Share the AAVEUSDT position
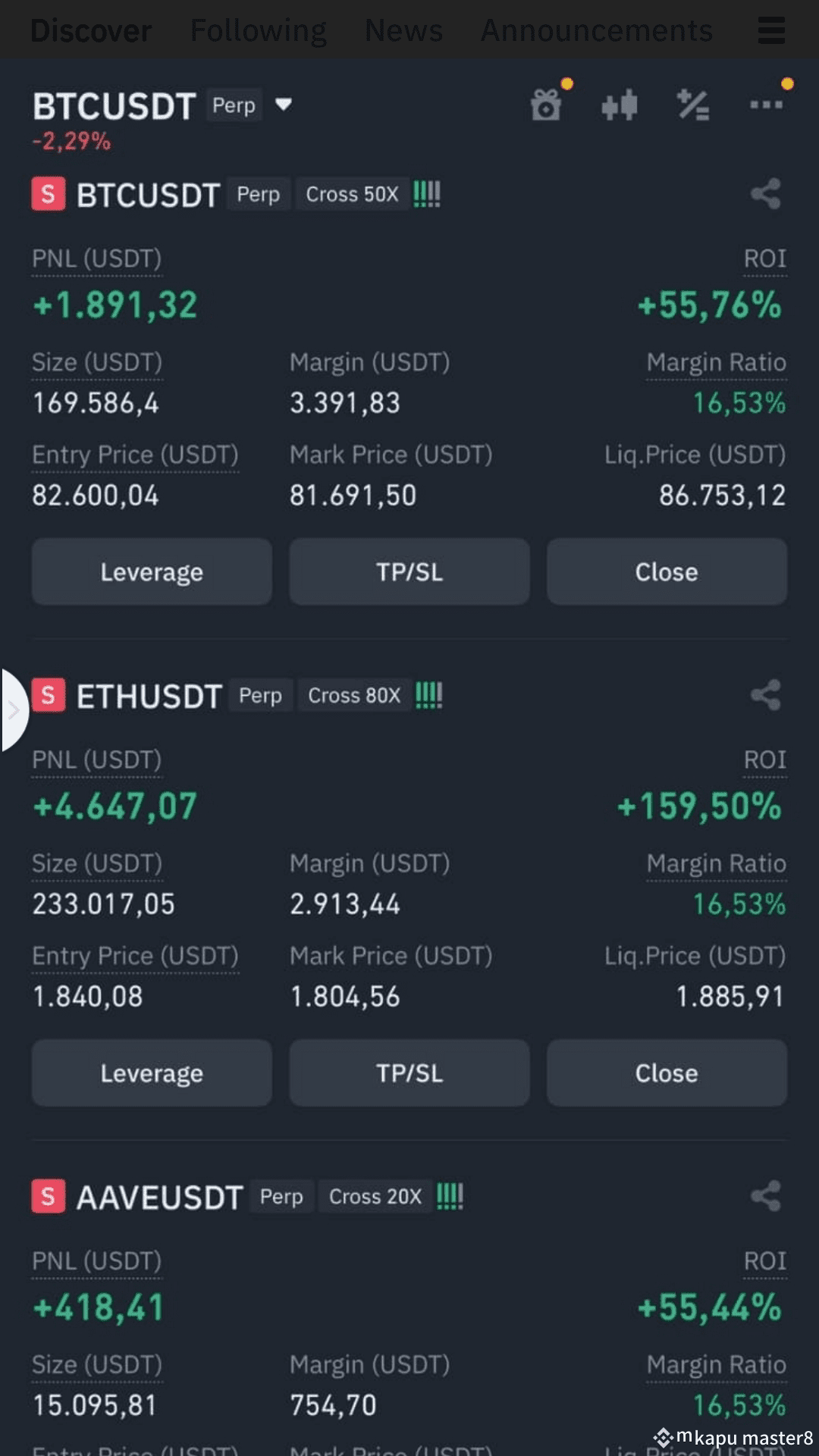The image size is (819, 1456). pos(766,1196)
